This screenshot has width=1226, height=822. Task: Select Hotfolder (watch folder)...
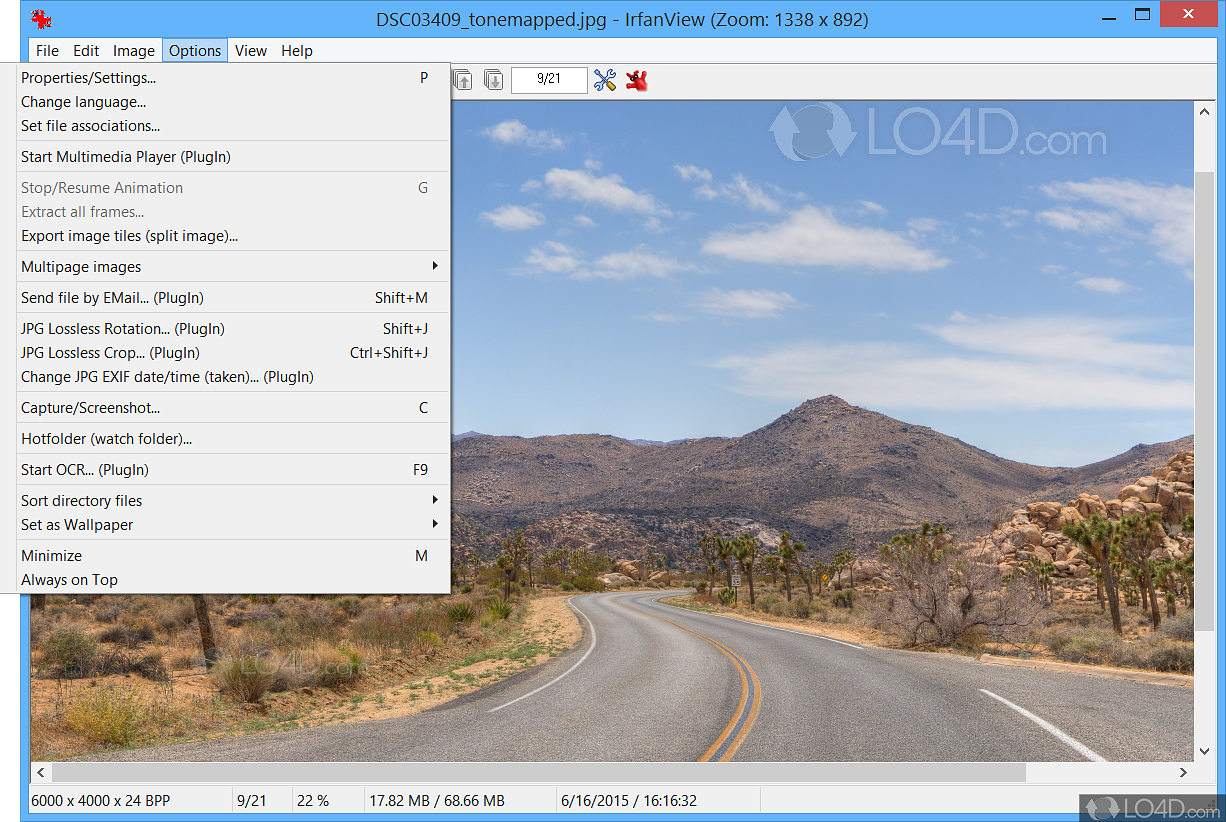pos(233,439)
